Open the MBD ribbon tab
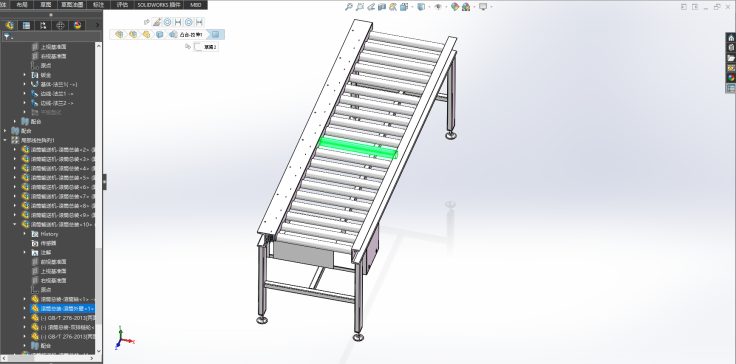 (196, 5)
